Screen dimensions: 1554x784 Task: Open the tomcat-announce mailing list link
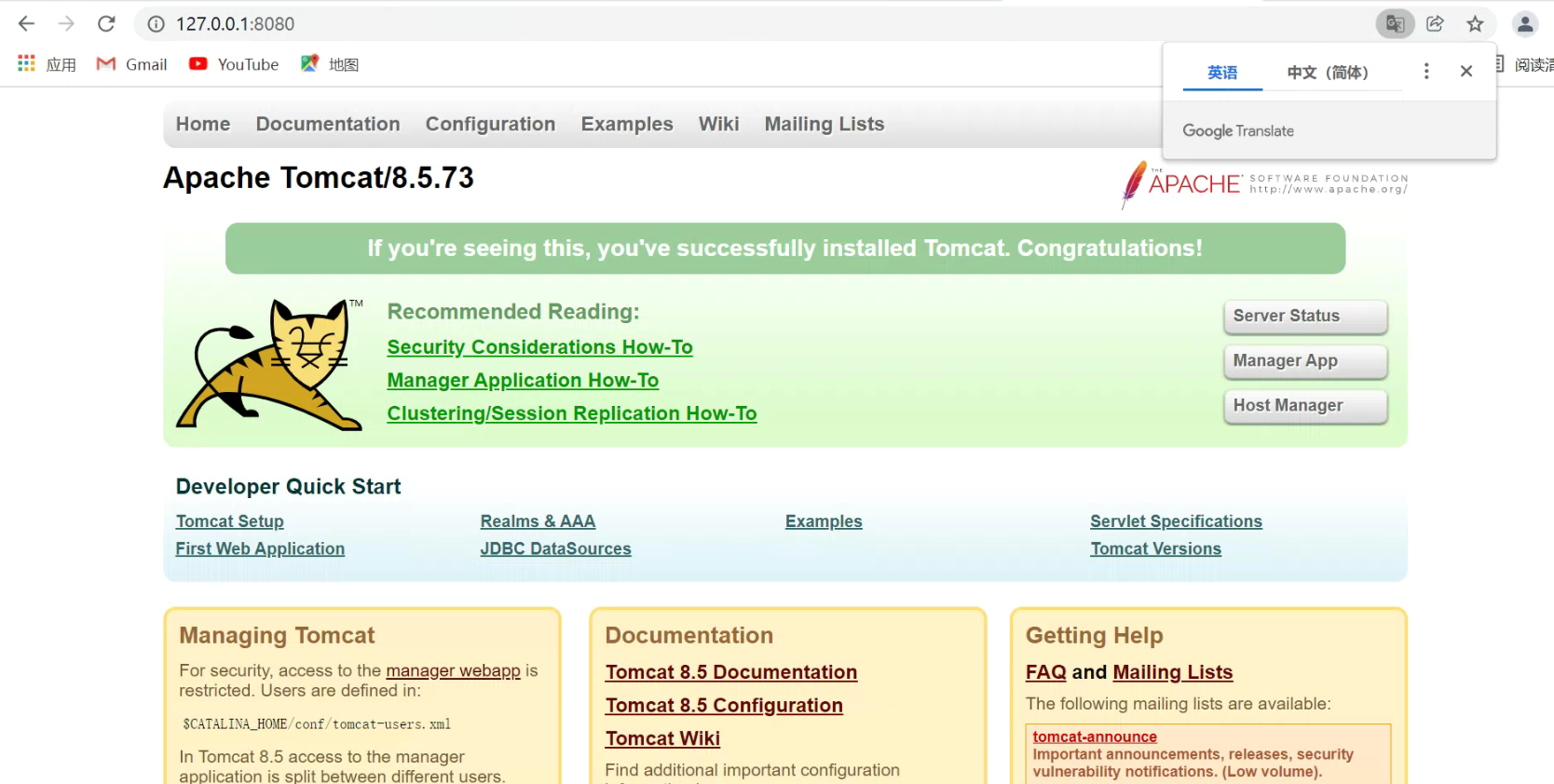[x=1095, y=737]
